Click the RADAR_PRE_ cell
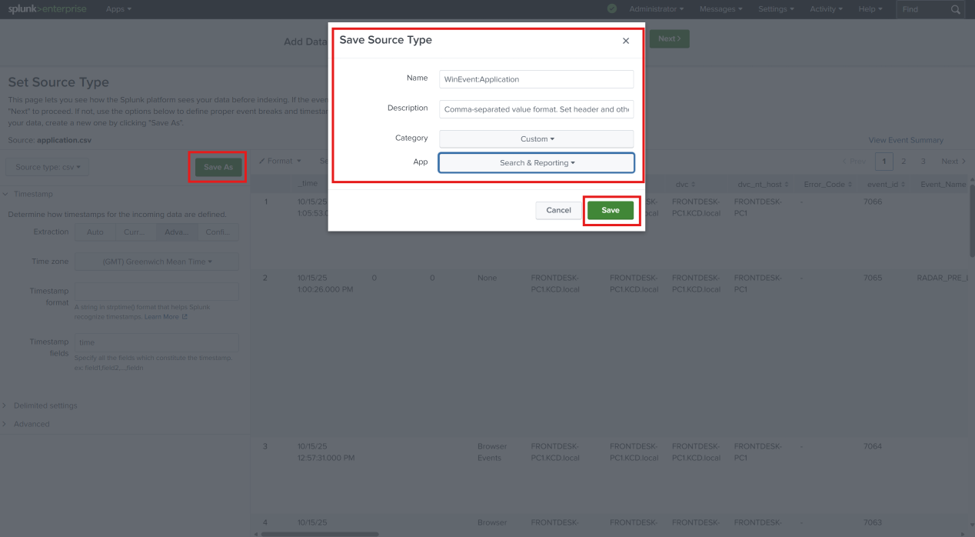The height and width of the screenshot is (537, 975). click(x=942, y=278)
